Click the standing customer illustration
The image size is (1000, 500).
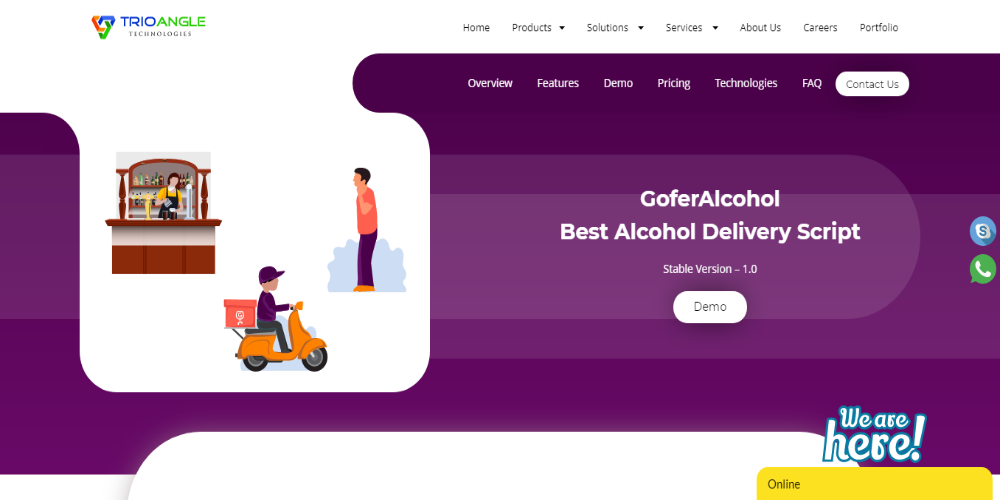[x=366, y=230]
